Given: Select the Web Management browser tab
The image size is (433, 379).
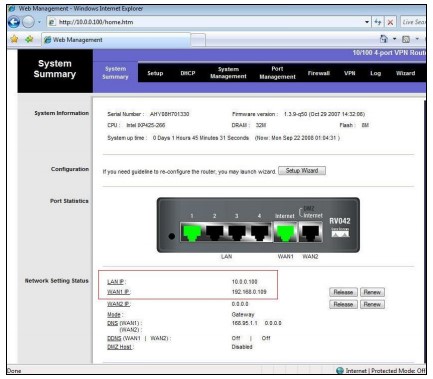Looking at the screenshot, I should [x=116, y=40].
